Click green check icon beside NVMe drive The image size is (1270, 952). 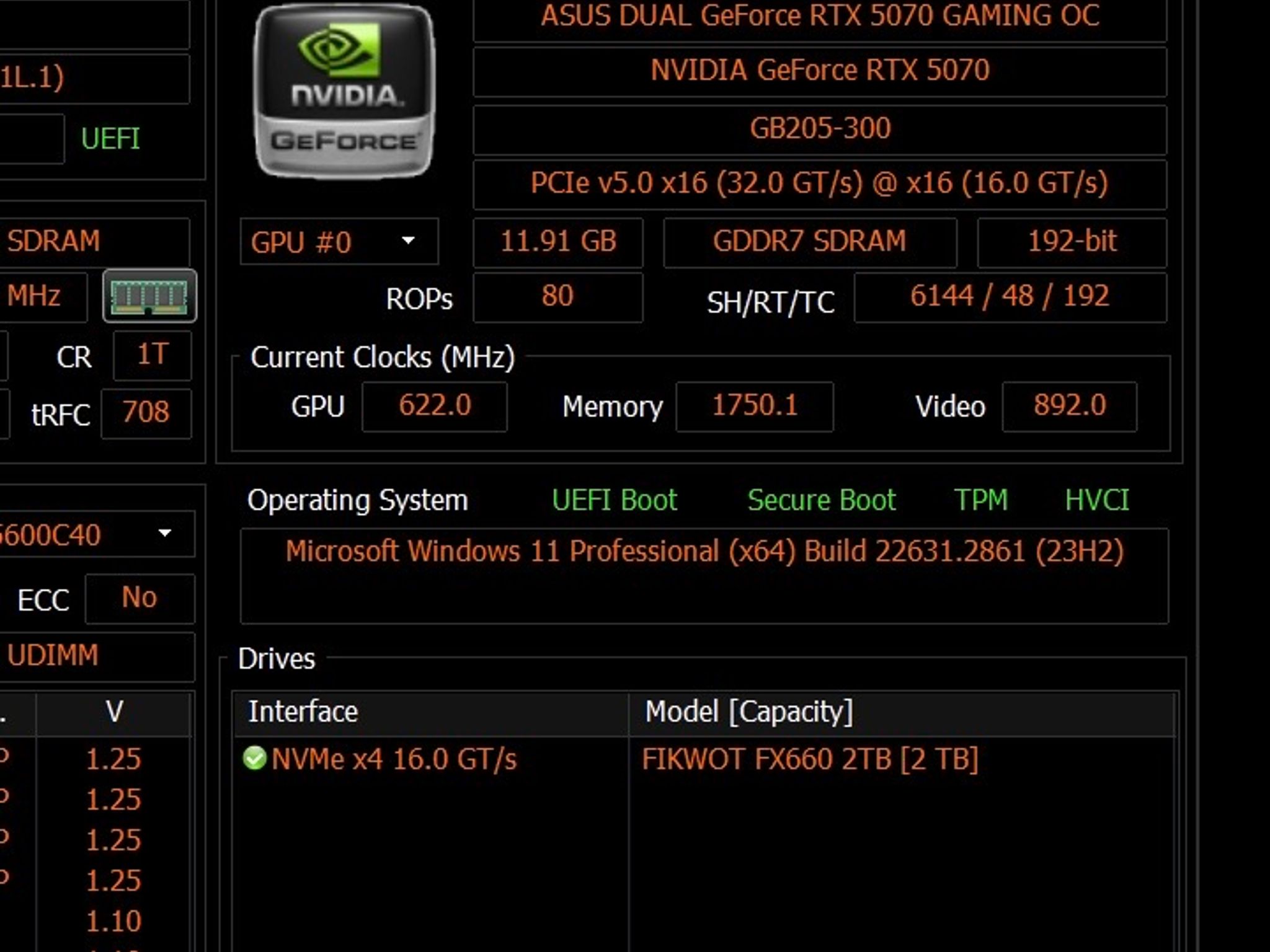[x=254, y=757]
